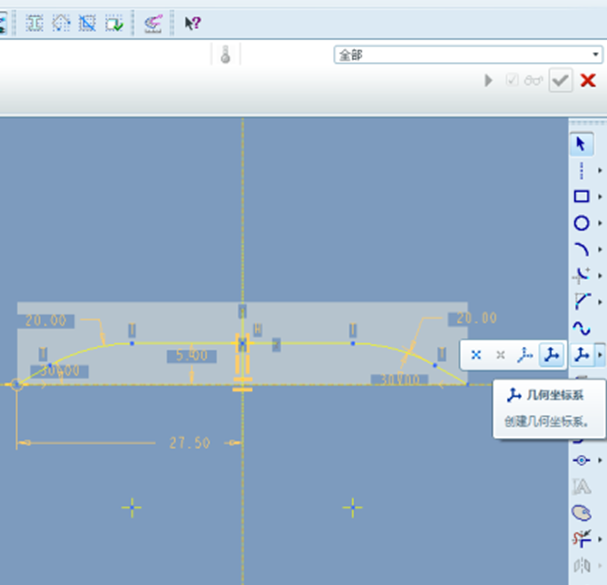Select the circle sketch tool
This screenshot has height=585, width=607.
581,223
